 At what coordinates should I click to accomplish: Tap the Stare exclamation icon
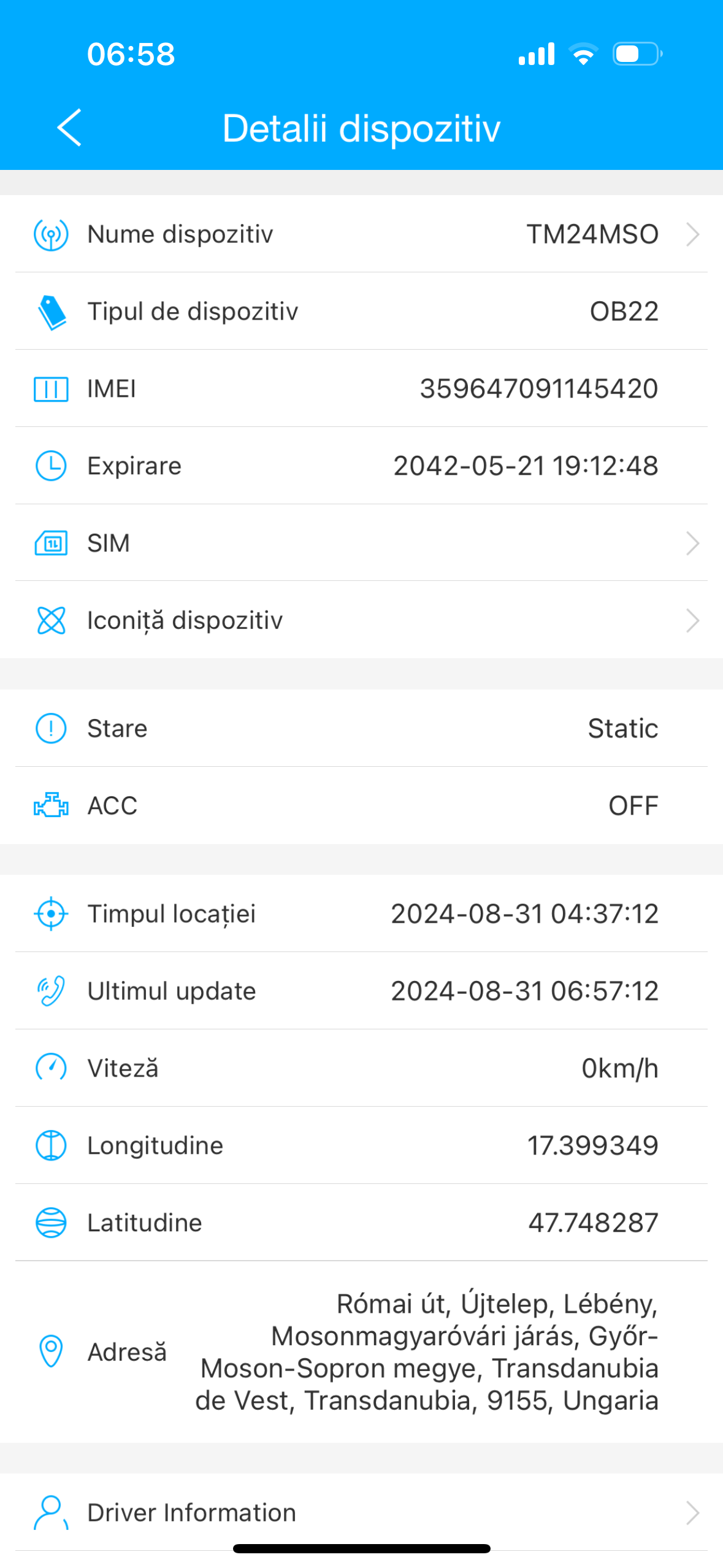click(51, 729)
